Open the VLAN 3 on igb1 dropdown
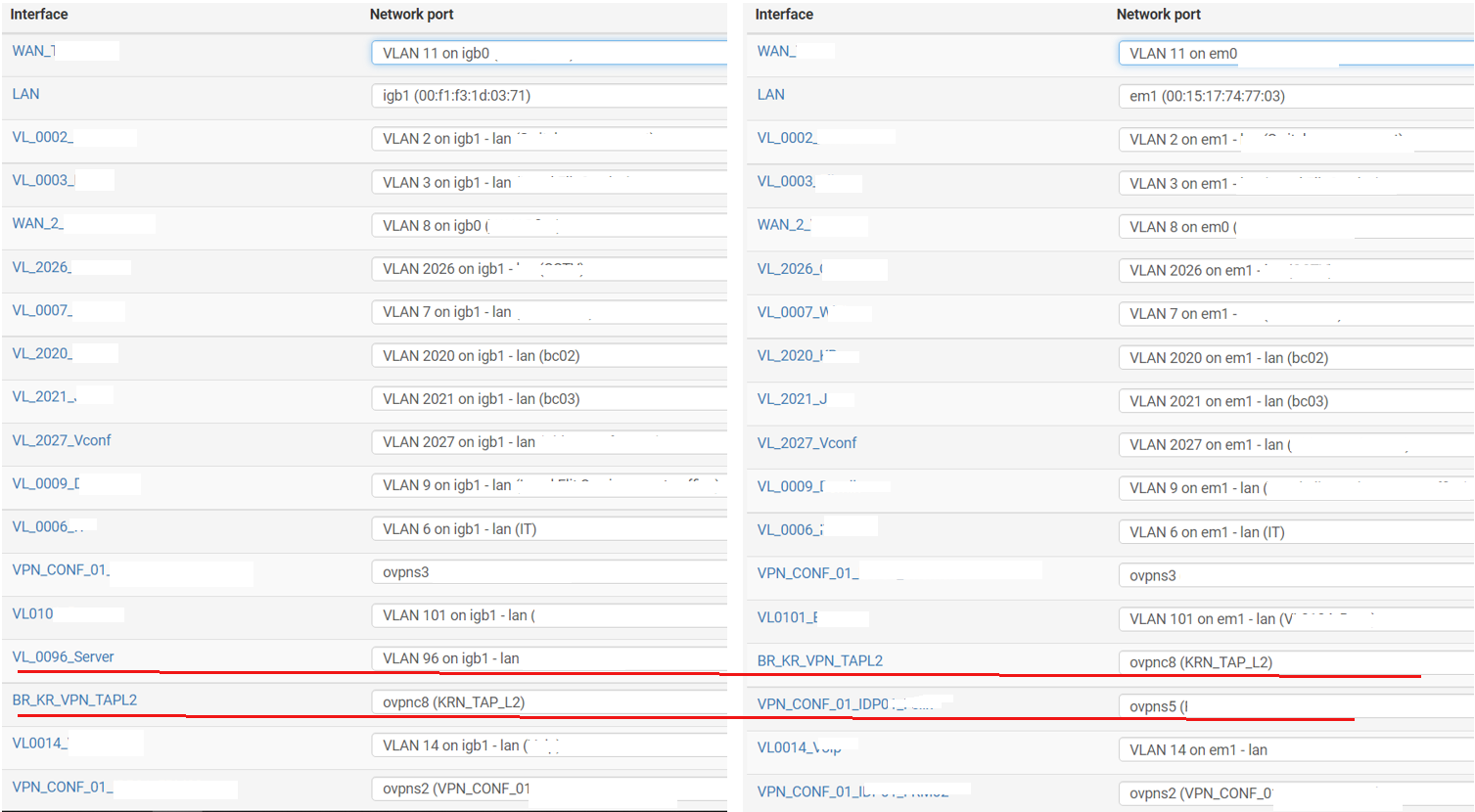The height and width of the screenshot is (812, 1475). (x=549, y=182)
